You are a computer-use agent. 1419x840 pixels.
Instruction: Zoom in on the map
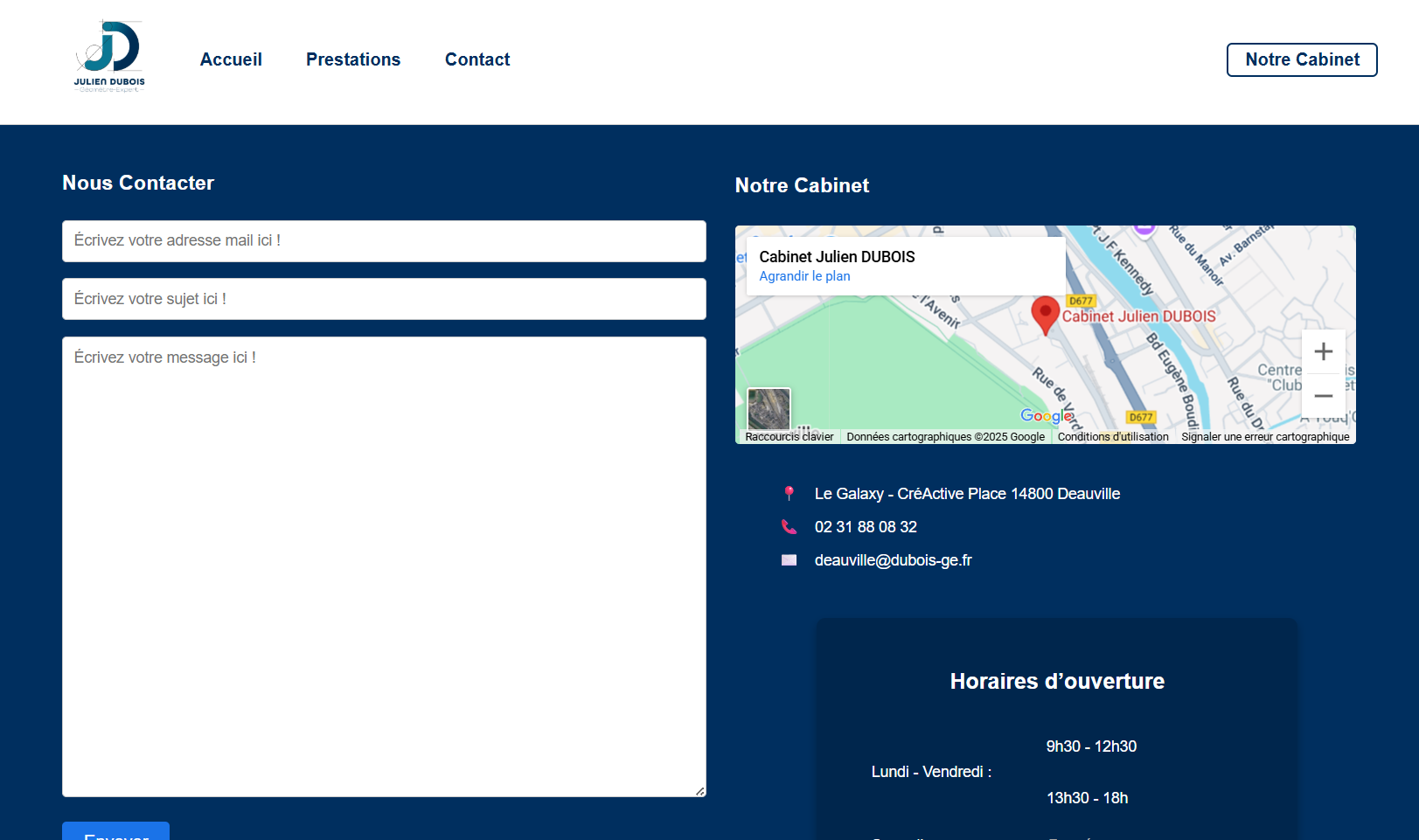click(1323, 351)
